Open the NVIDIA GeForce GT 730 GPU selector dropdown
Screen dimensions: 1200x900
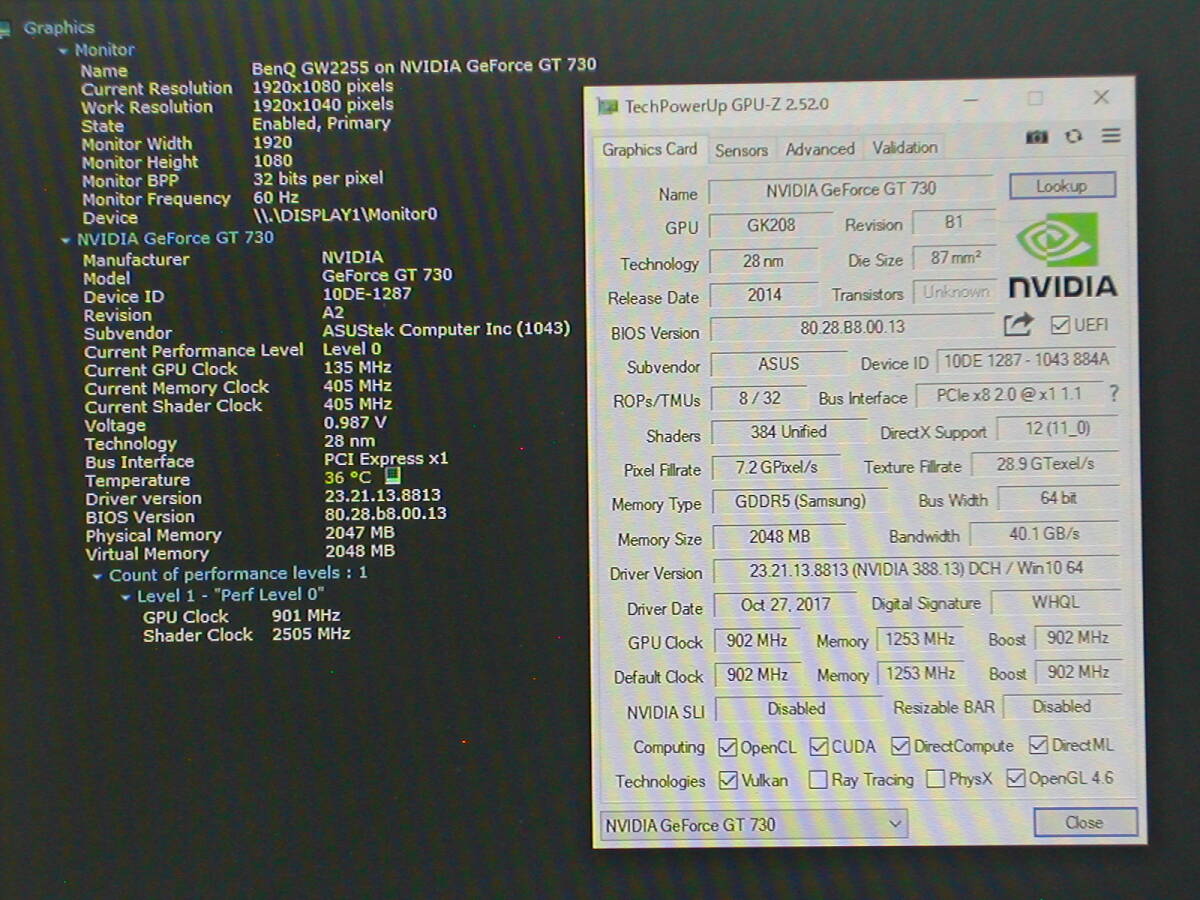(x=753, y=825)
